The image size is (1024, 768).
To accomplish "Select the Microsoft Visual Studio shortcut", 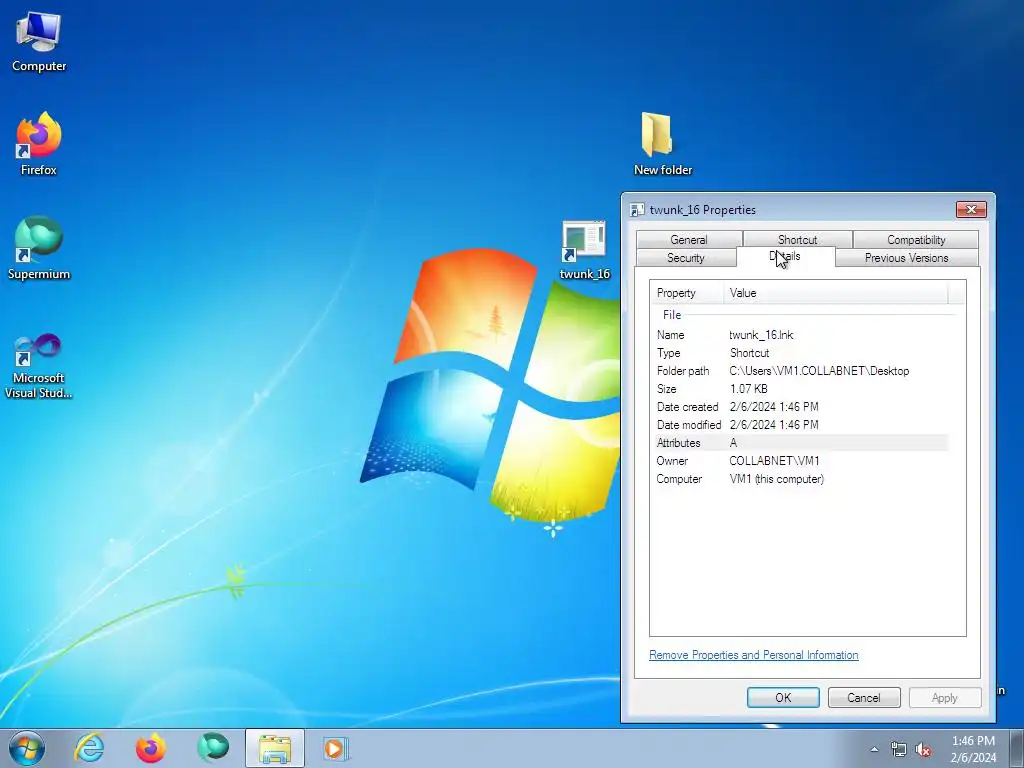I will [x=39, y=366].
